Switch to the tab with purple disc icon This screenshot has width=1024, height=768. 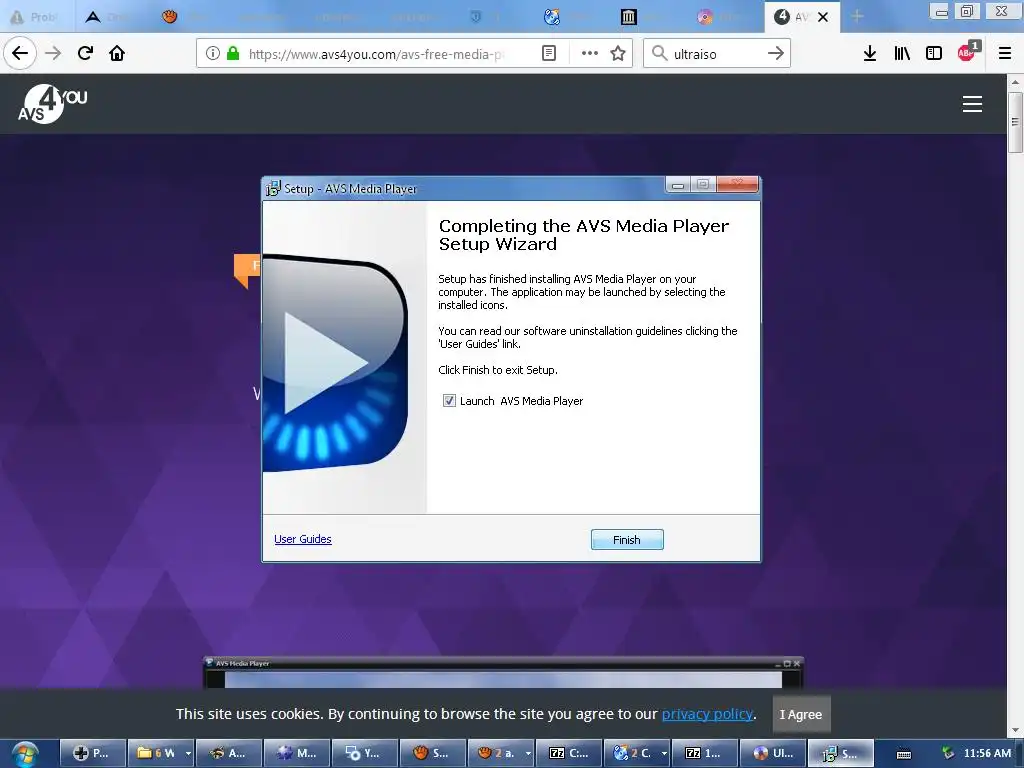click(x=725, y=17)
